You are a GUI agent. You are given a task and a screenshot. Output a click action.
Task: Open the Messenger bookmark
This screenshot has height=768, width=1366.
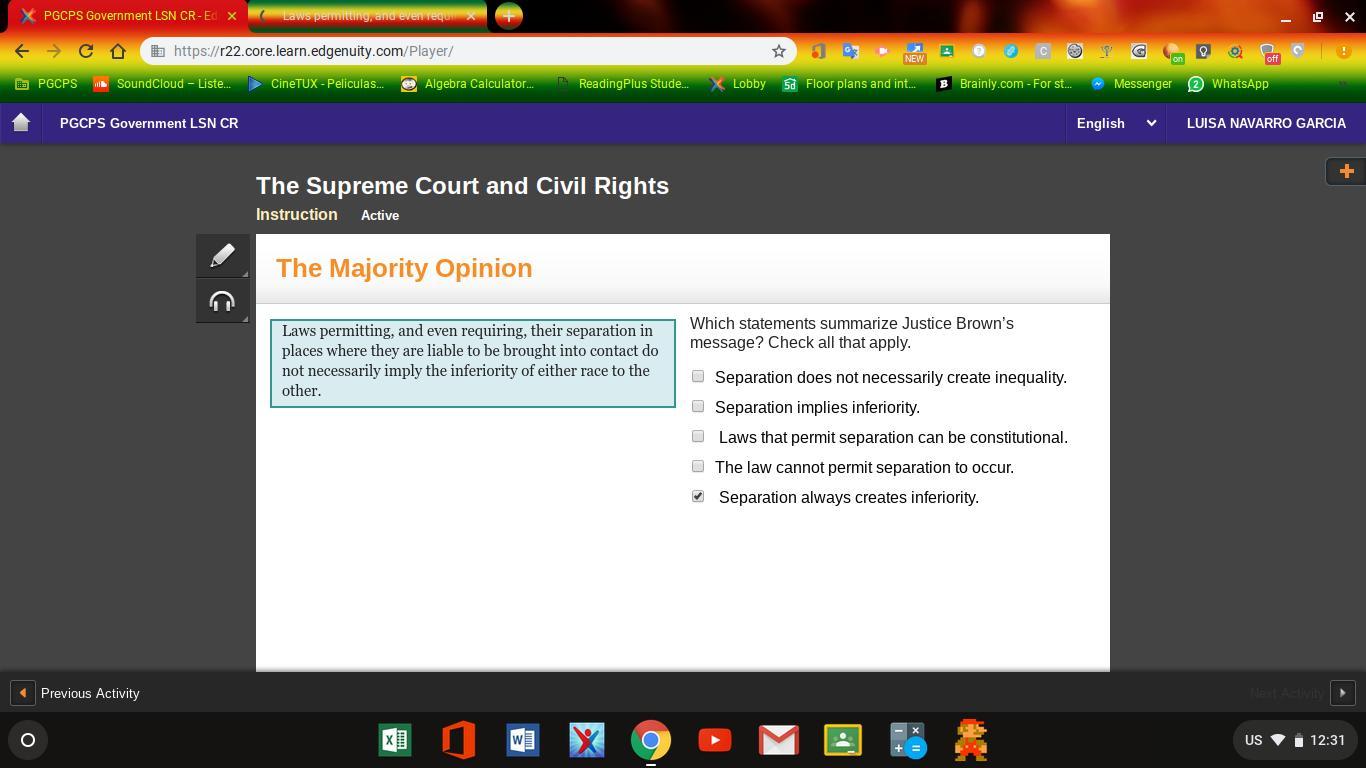pyautogui.click(x=1131, y=84)
